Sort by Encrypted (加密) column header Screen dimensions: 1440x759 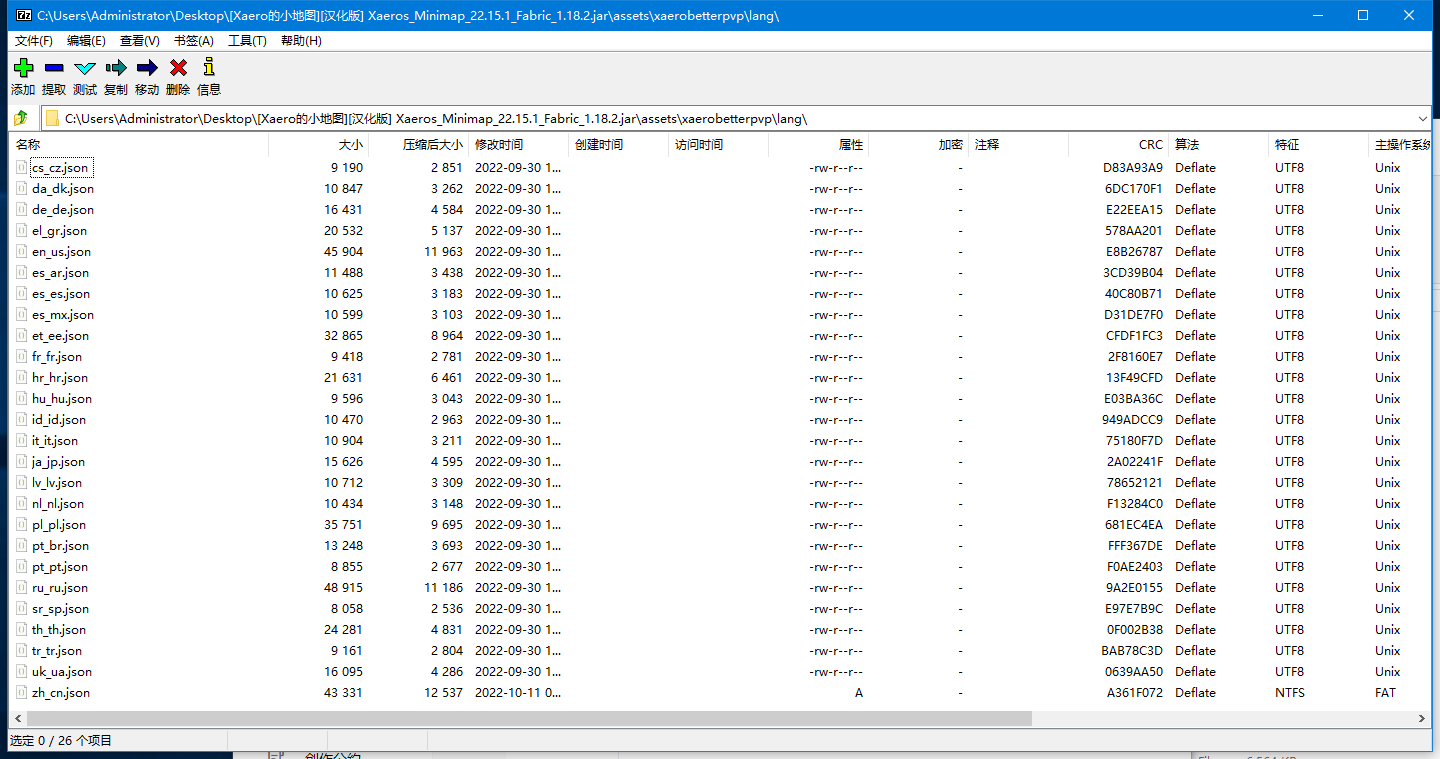click(x=919, y=145)
